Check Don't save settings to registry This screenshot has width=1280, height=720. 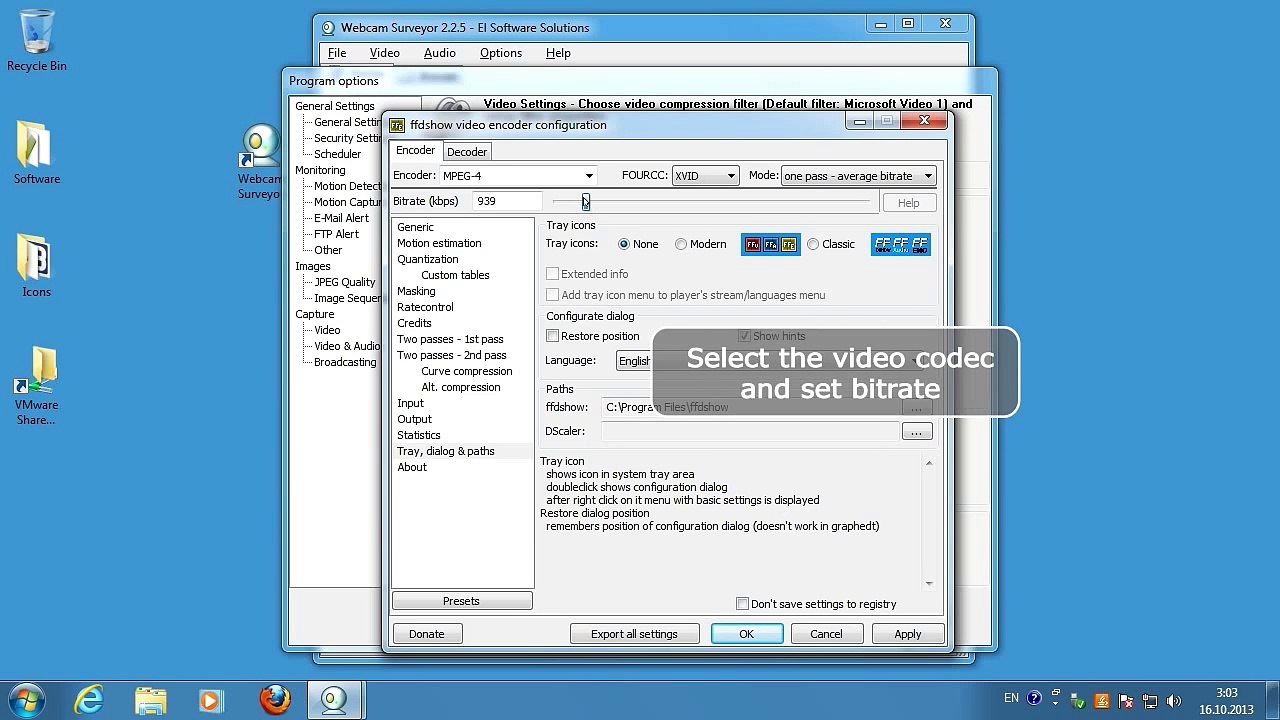[742, 604]
